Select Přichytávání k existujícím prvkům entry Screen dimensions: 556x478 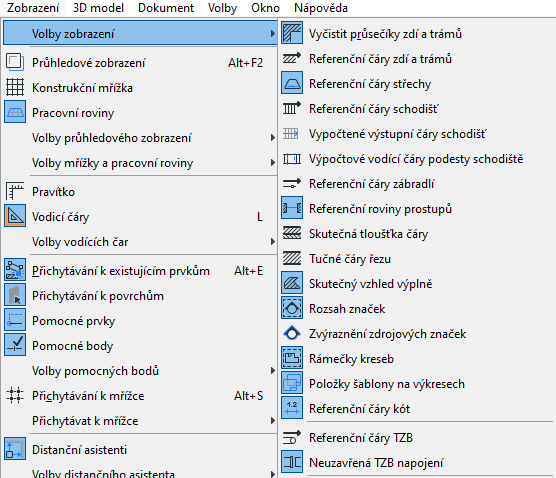pos(140,271)
